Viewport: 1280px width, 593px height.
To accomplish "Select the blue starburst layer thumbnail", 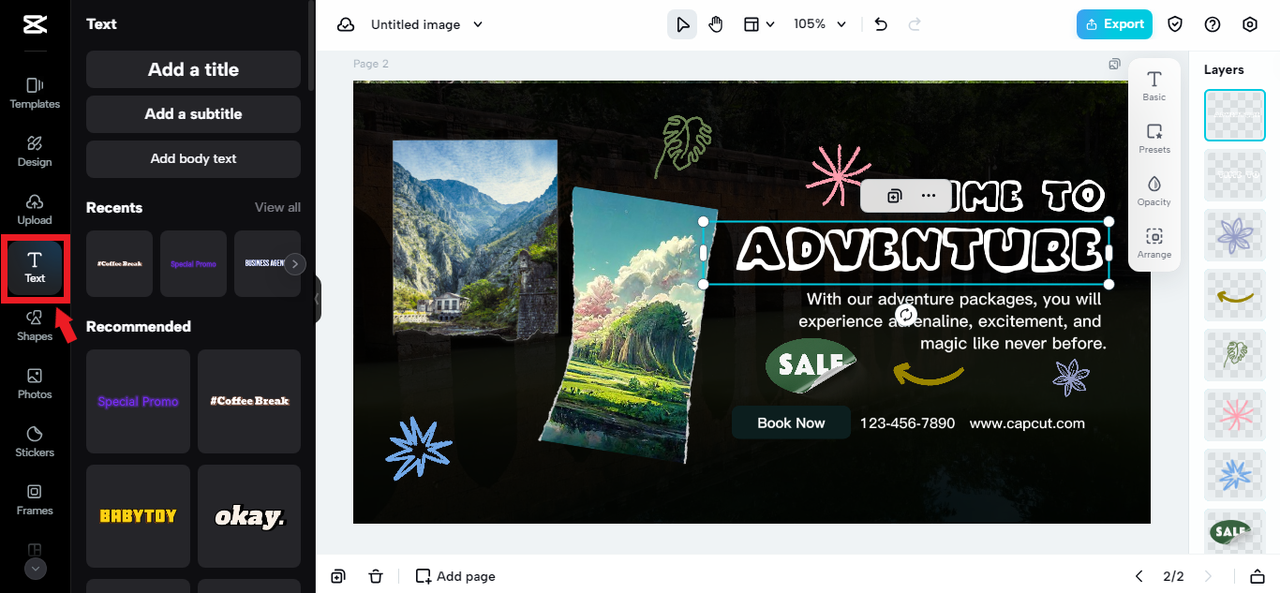I will [x=1235, y=475].
